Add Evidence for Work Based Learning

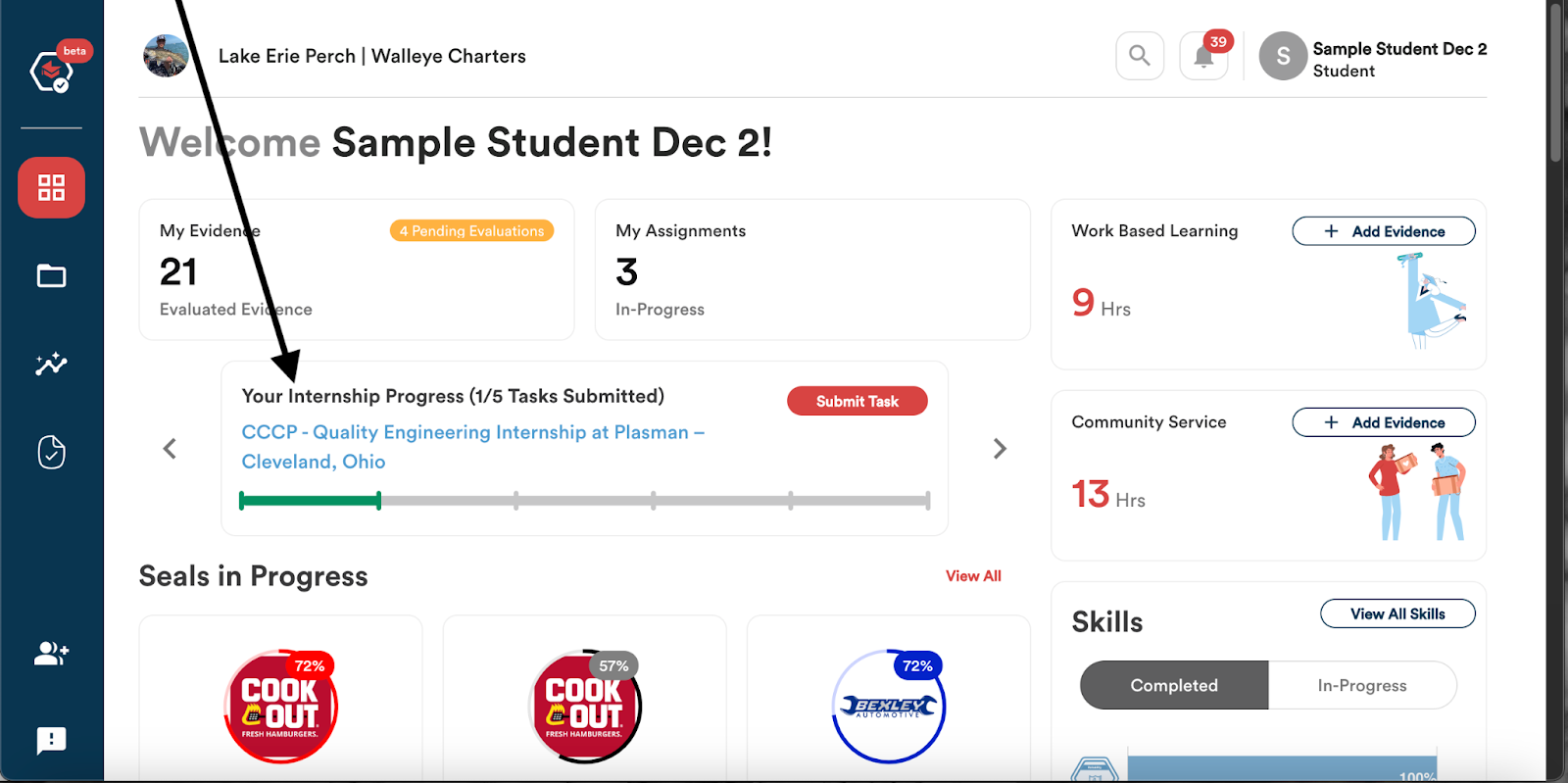pos(1384,231)
